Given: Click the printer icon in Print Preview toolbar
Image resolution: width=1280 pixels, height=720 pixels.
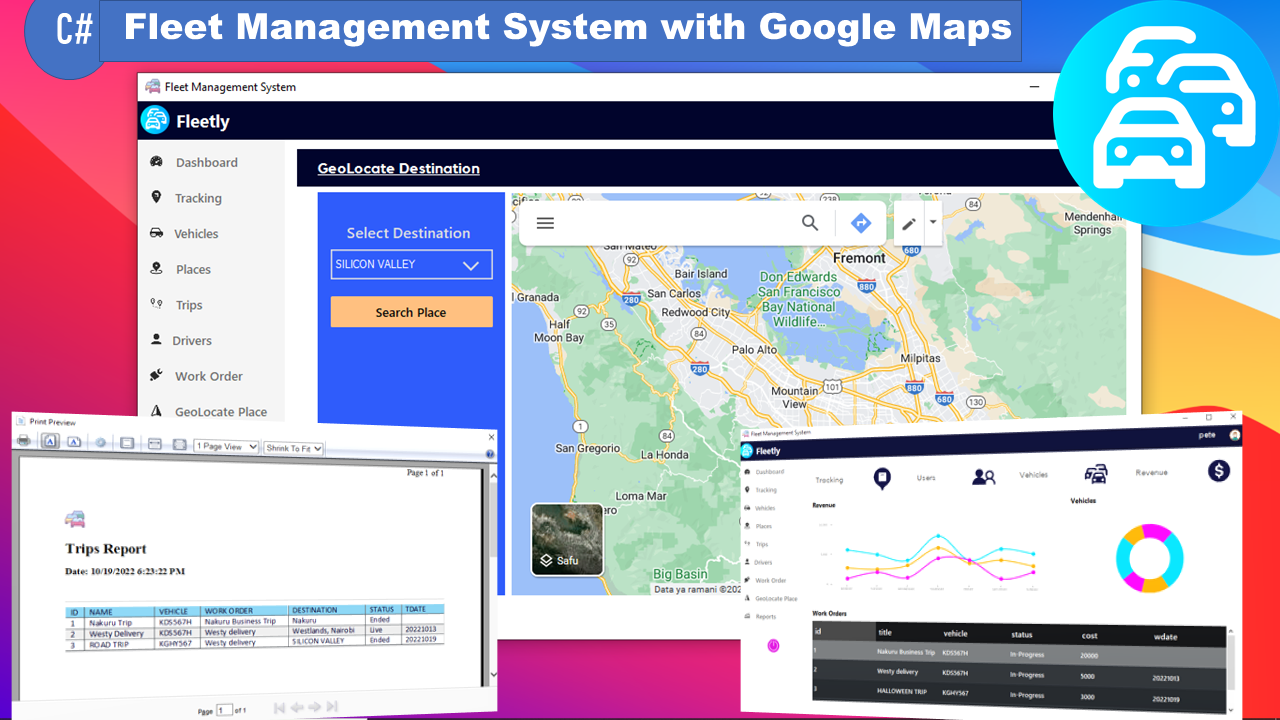Looking at the screenshot, I should 23,443.
